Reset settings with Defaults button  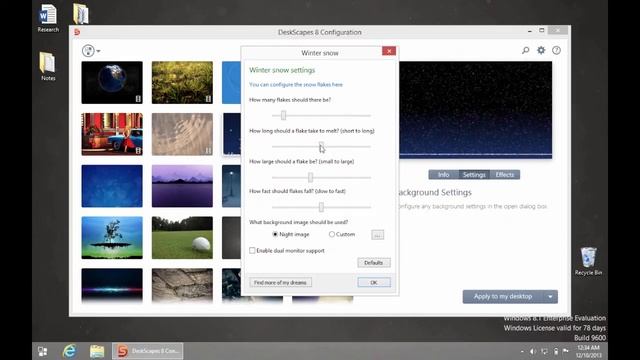pyautogui.click(x=374, y=262)
